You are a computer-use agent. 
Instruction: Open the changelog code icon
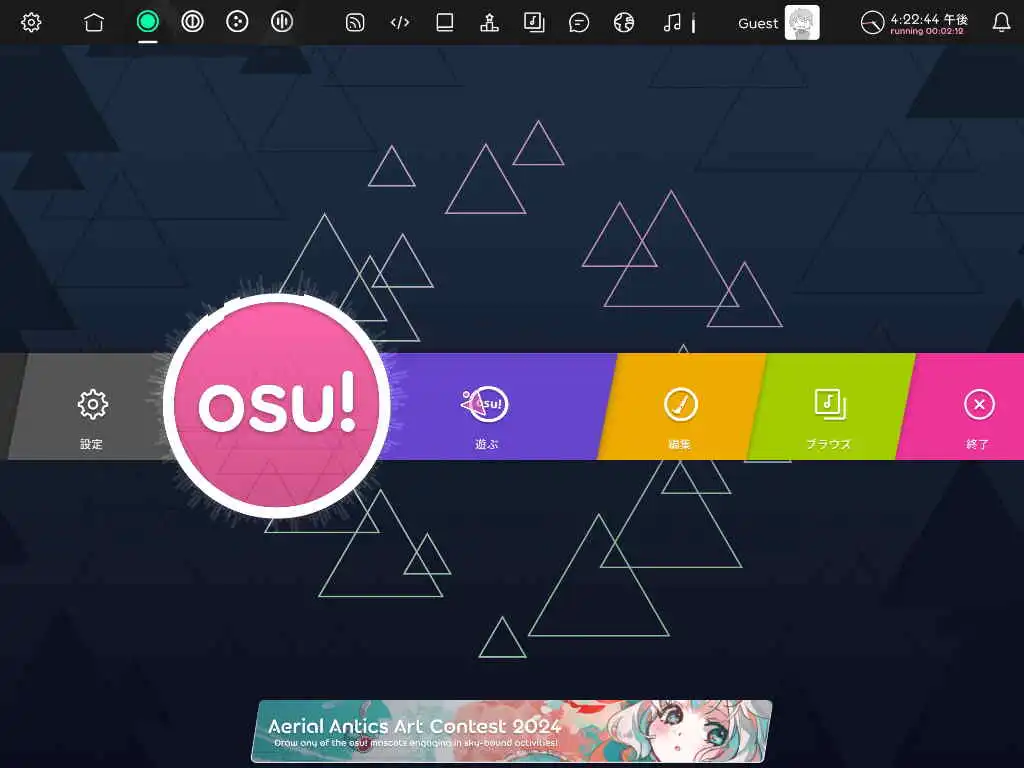pos(400,23)
